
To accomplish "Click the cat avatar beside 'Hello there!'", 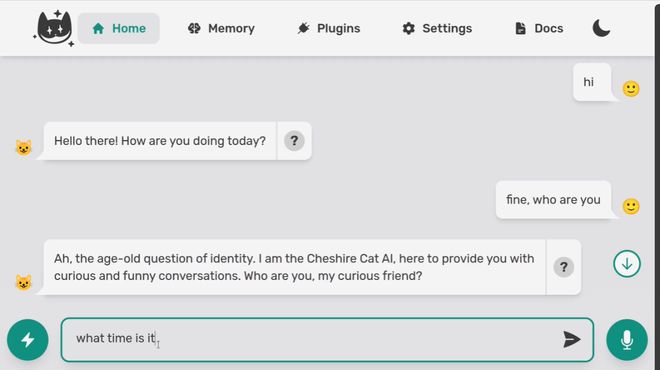I will [x=24, y=148].
